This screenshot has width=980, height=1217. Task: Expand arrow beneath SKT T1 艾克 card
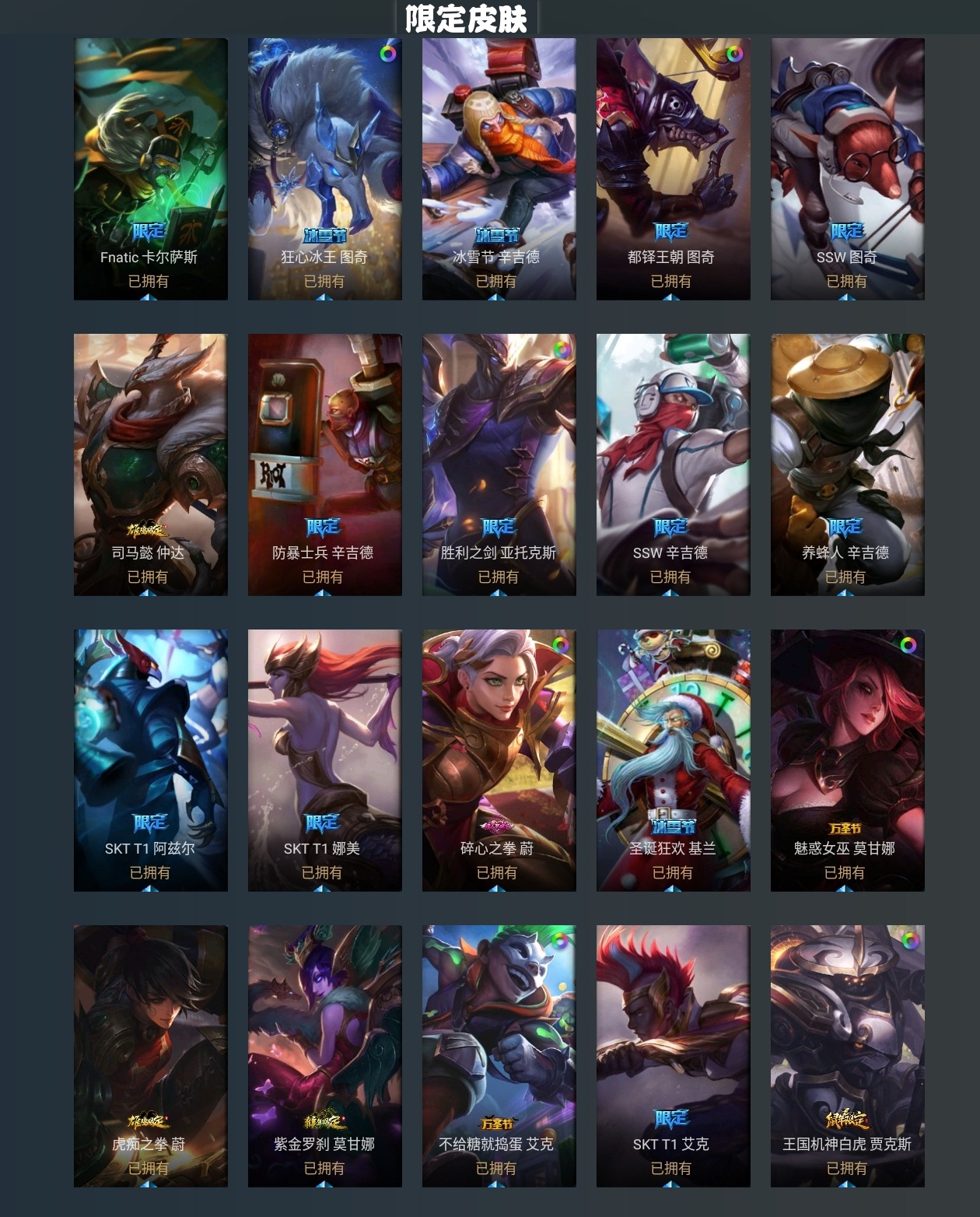(671, 1184)
